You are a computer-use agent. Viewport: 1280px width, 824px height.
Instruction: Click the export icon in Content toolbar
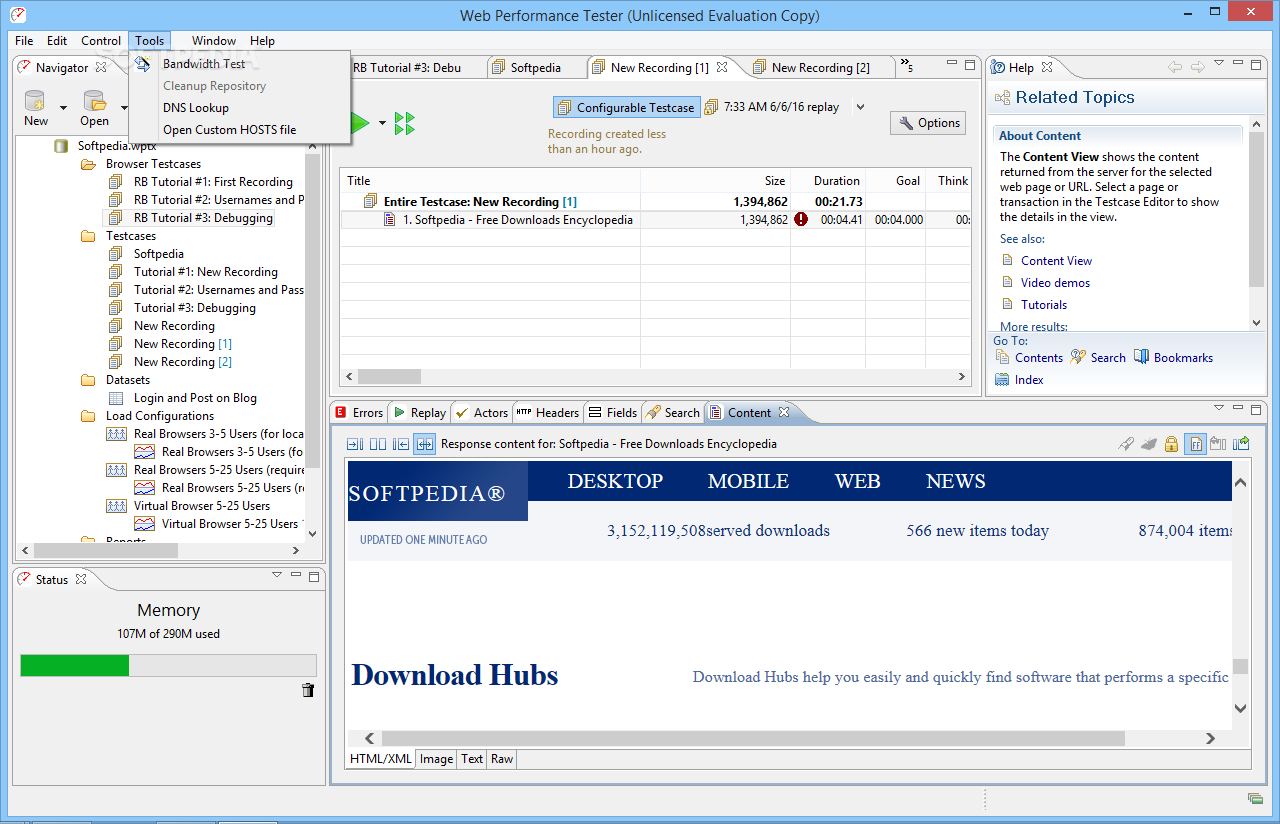(x=1242, y=444)
